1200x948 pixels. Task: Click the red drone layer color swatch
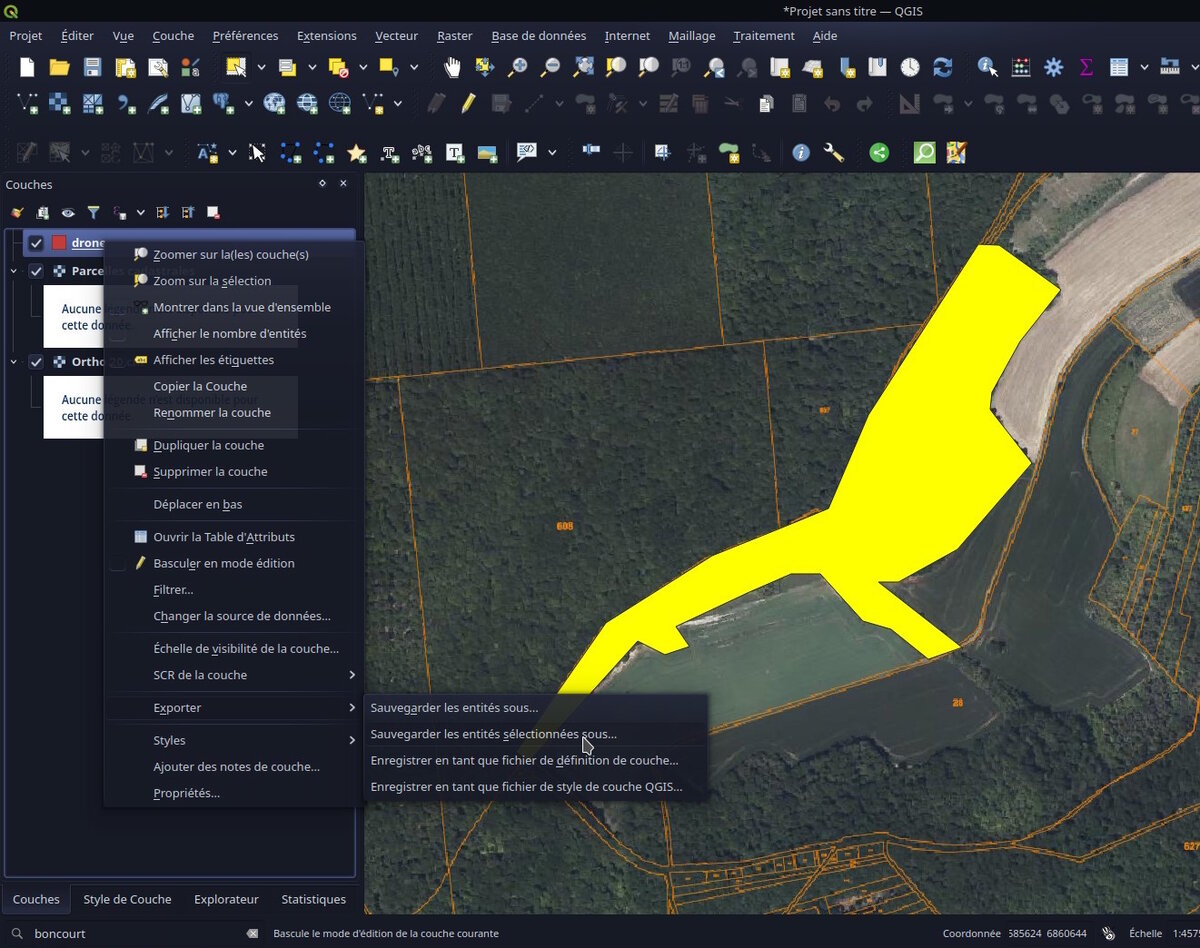pyautogui.click(x=59, y=243)
